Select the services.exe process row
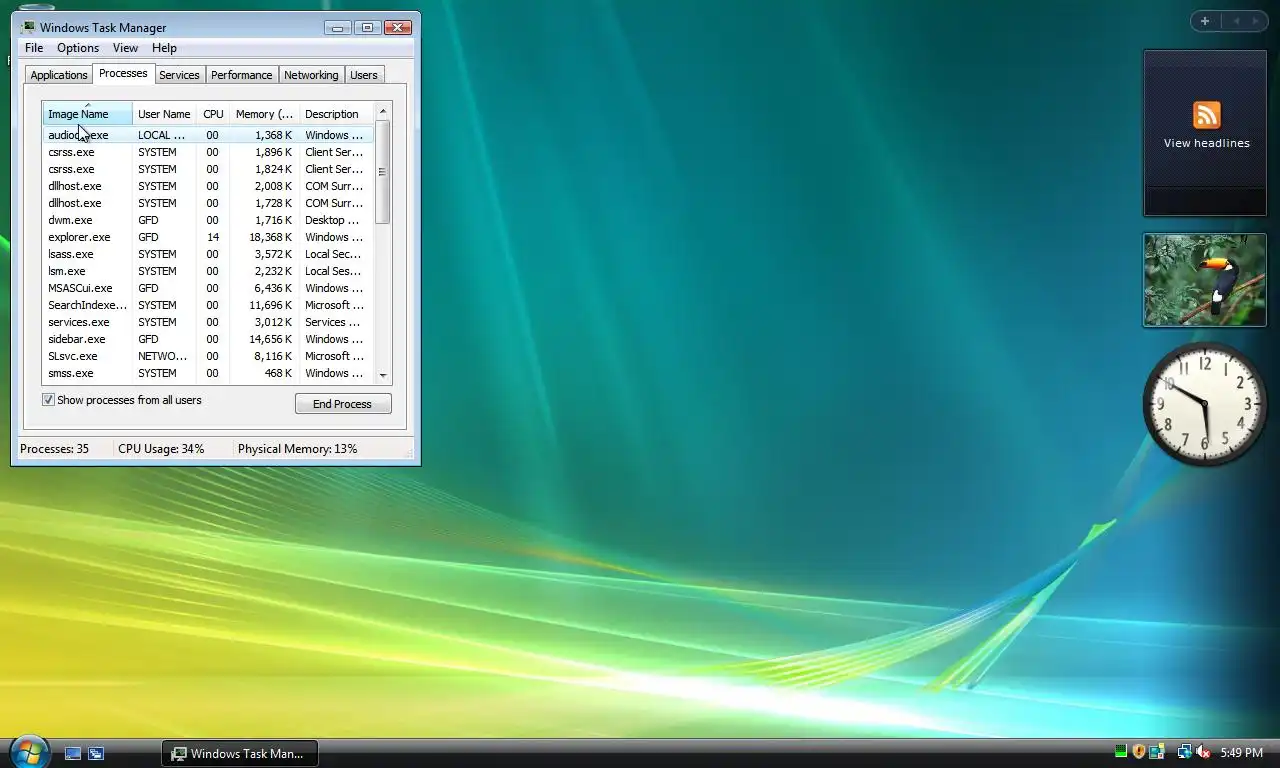 [x=208, y=322]
